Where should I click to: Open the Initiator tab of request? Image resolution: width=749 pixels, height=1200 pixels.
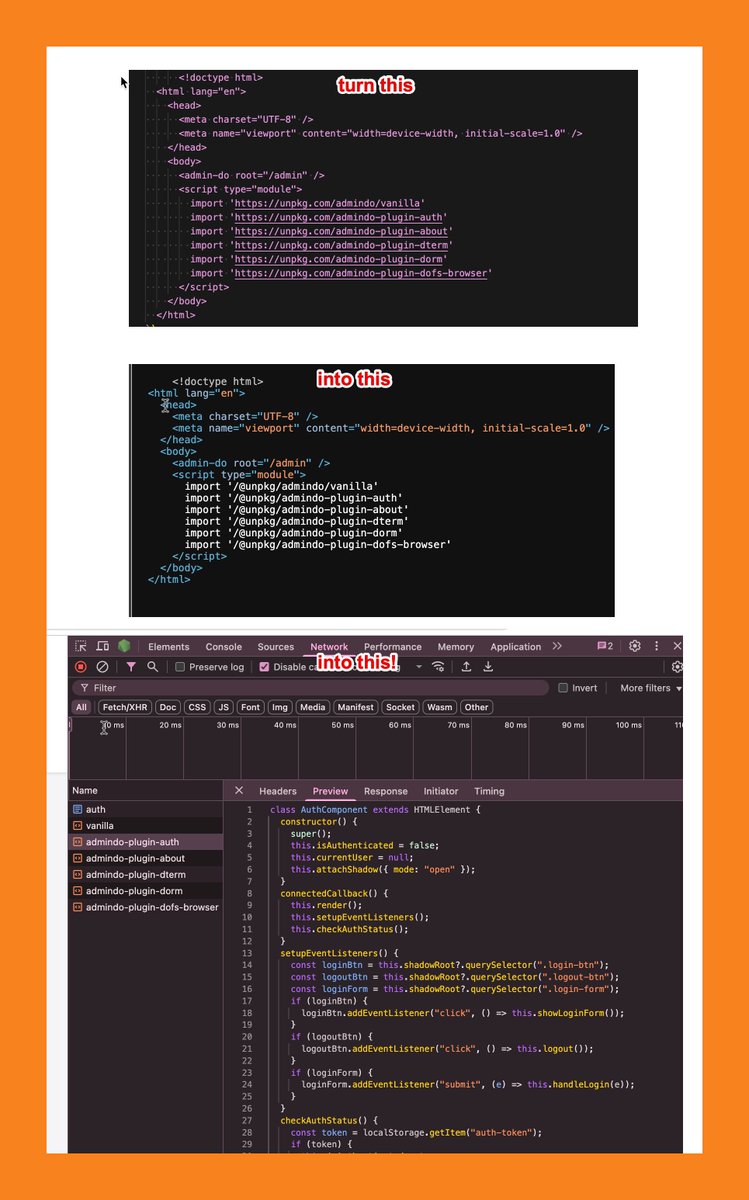pos(441,791)
